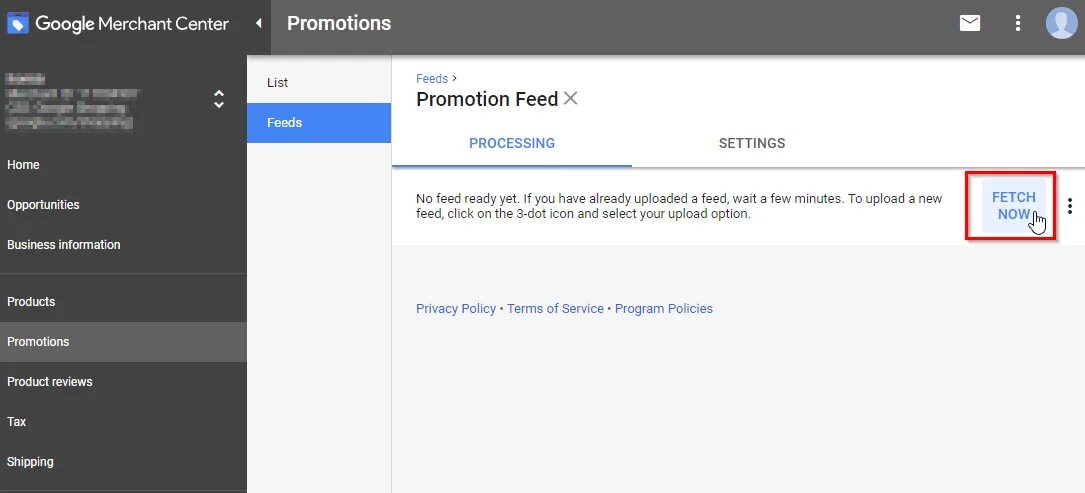The image size is (1085, 493).
Task: Open the Terms of Service link
Action: pos(555,309)
